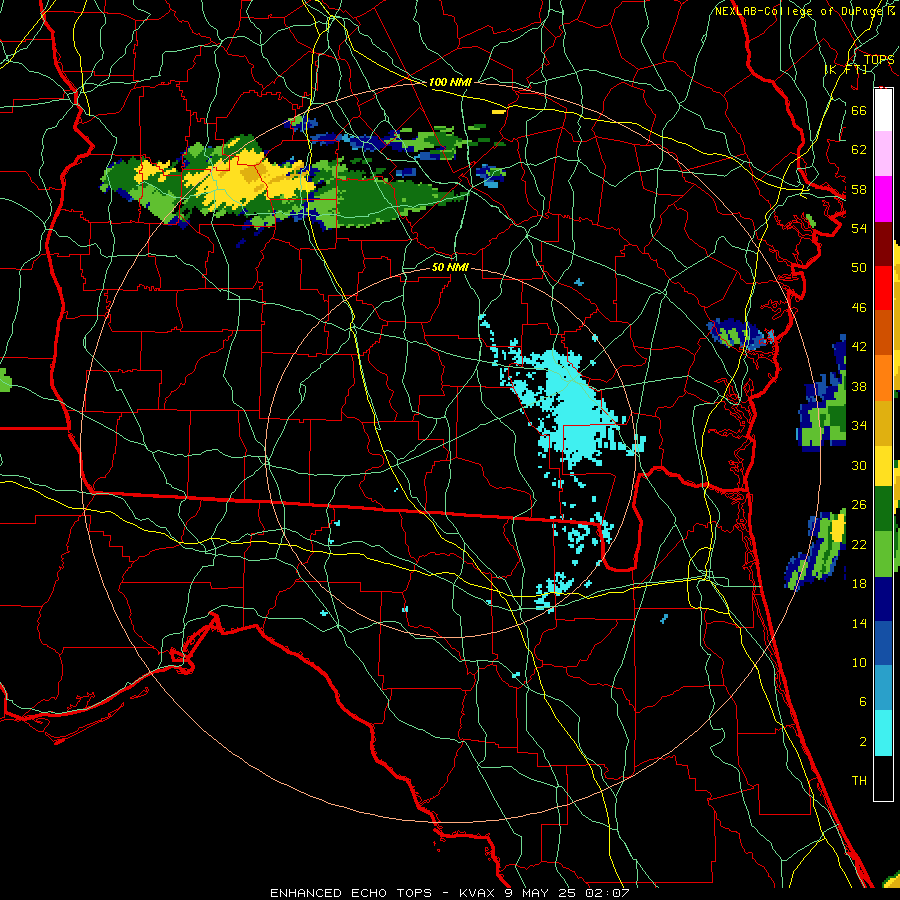Image resolution: width=900 pixels, height=900 pixels.
Task: Click the ENHANCED ECHO TOPS KVAX title
Action: pos(450,893)
